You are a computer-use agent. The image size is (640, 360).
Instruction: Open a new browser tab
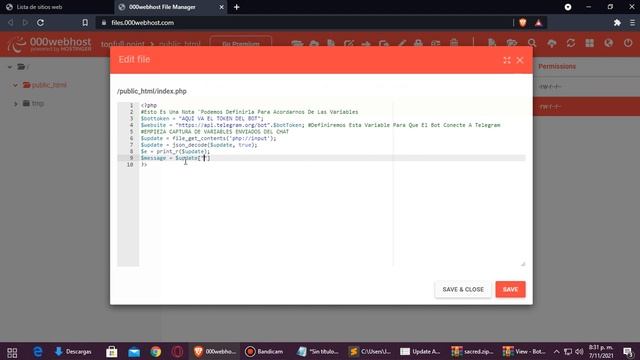click(x=236, y=7)
